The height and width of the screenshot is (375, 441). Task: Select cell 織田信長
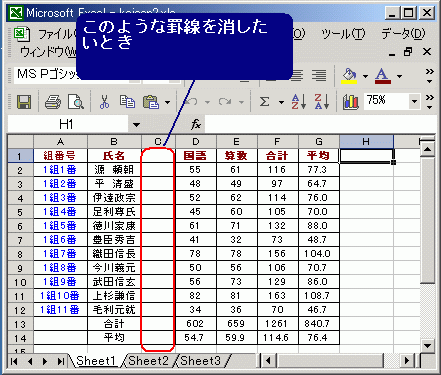(114, 254)
